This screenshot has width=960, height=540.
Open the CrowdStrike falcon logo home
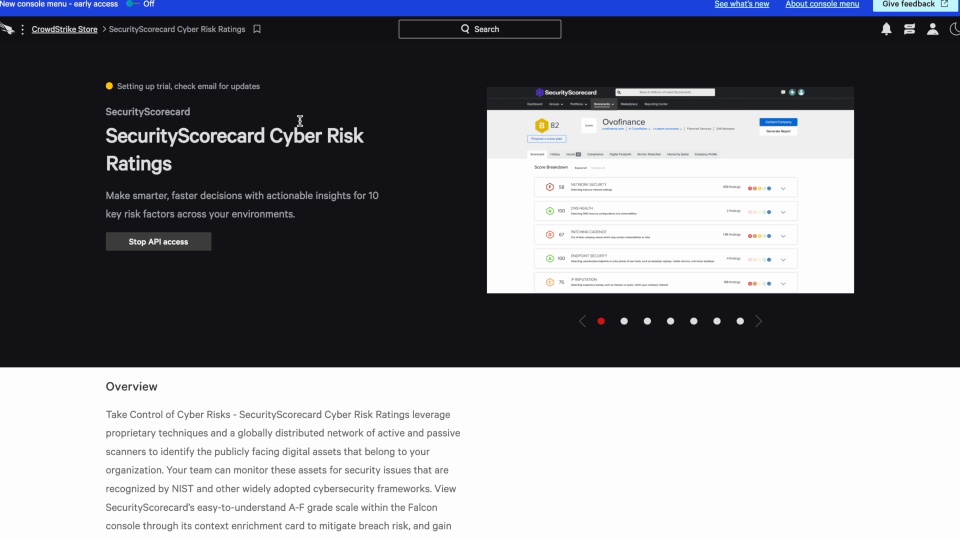(x=7, y=29)
